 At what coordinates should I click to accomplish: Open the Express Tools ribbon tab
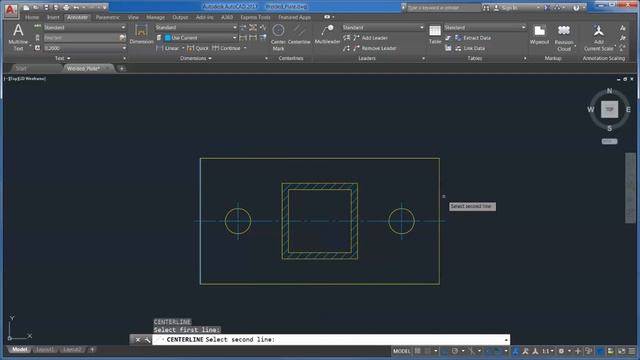tap(255, 17)
